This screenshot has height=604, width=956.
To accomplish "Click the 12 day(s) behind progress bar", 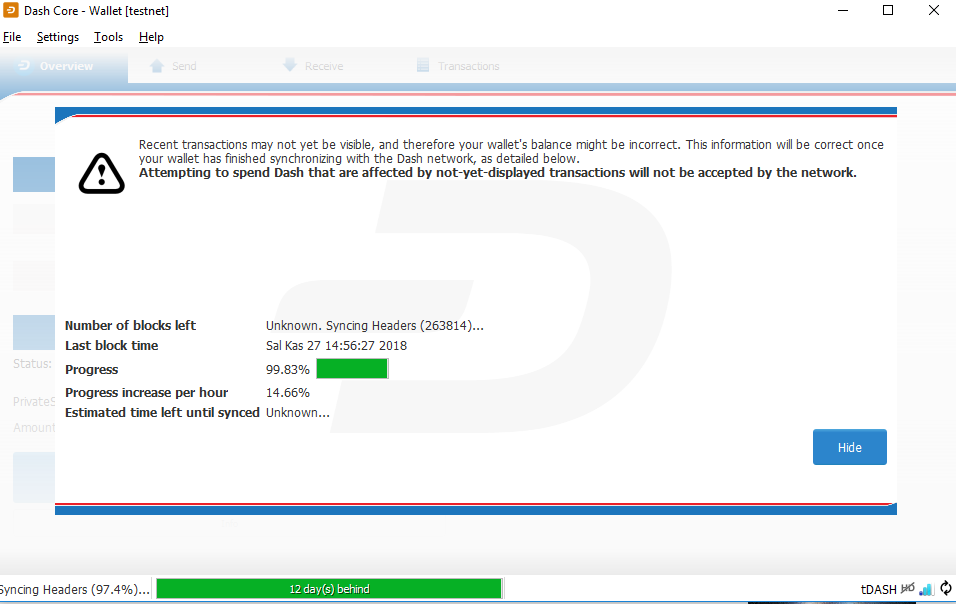I will tap(329, 589).
